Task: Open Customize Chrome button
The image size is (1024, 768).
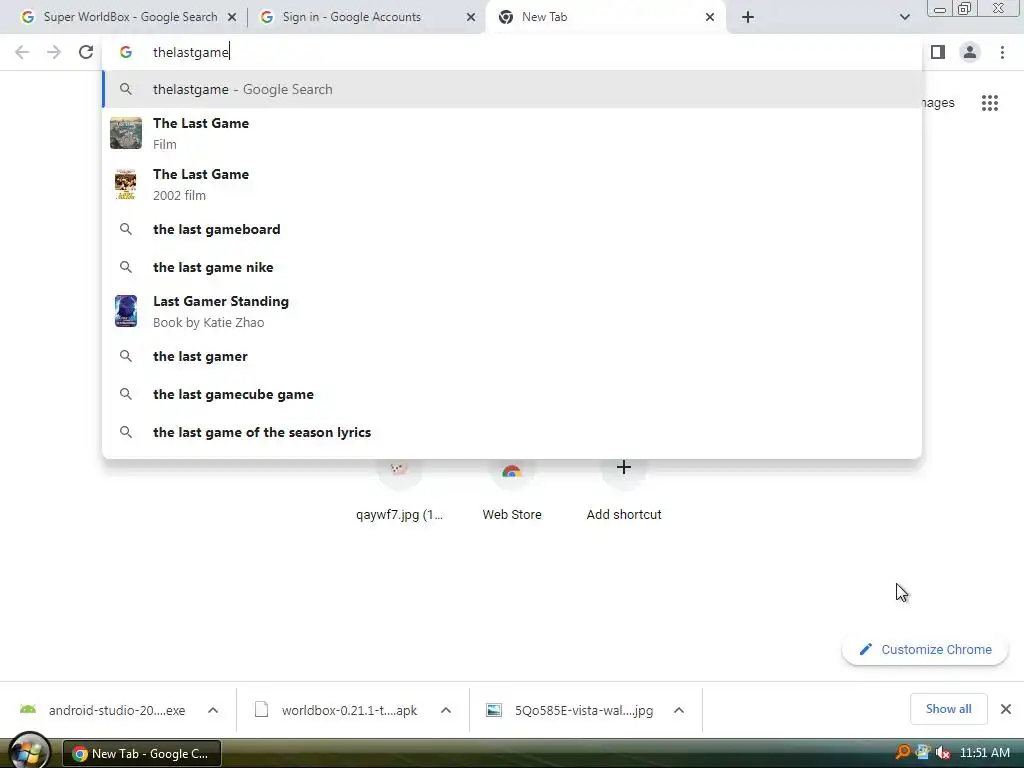Action: pyautogui.click(x=925, y=649)
